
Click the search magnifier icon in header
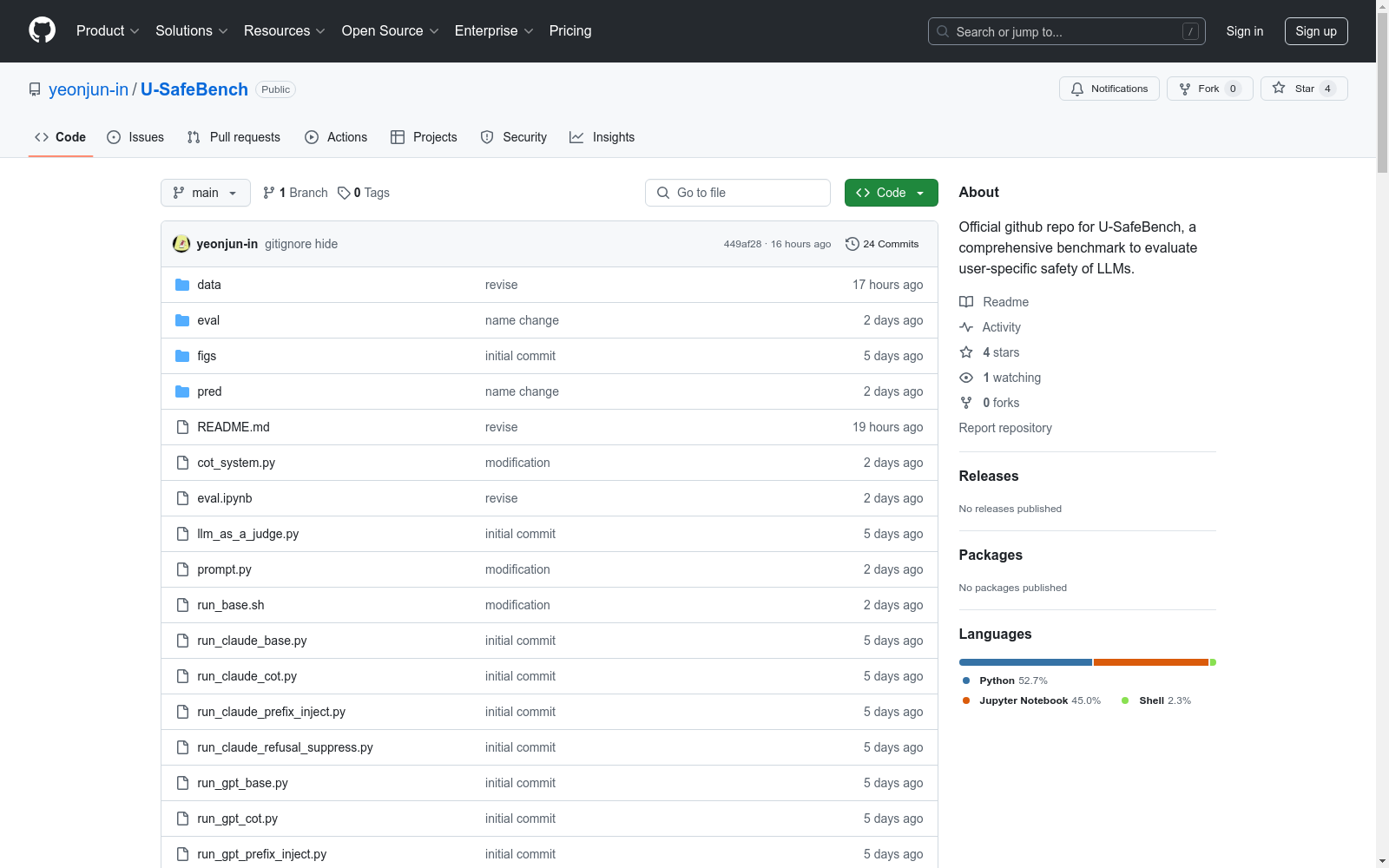tap(943, 31)
